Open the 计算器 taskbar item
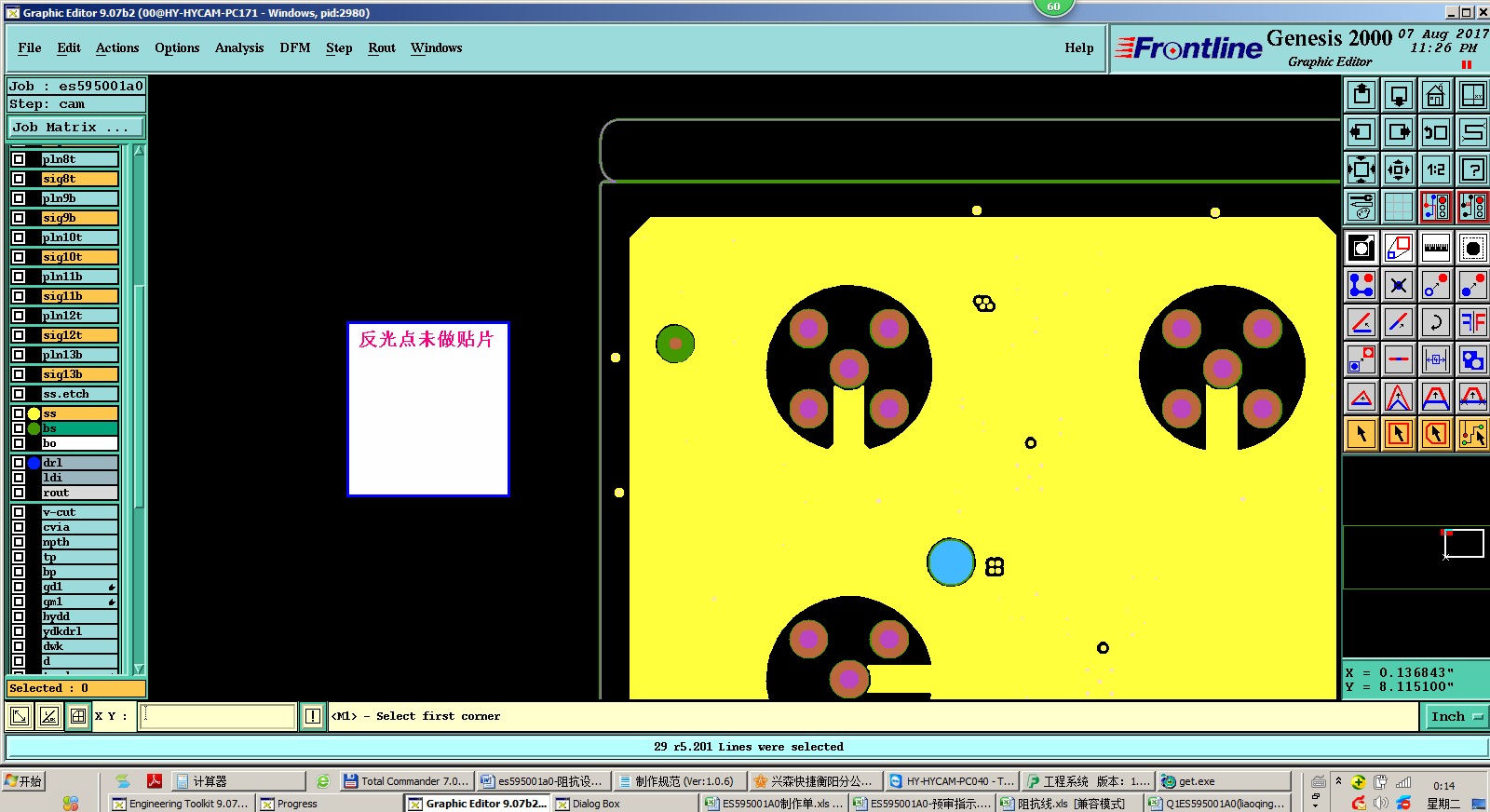 (x=239, y=781)
